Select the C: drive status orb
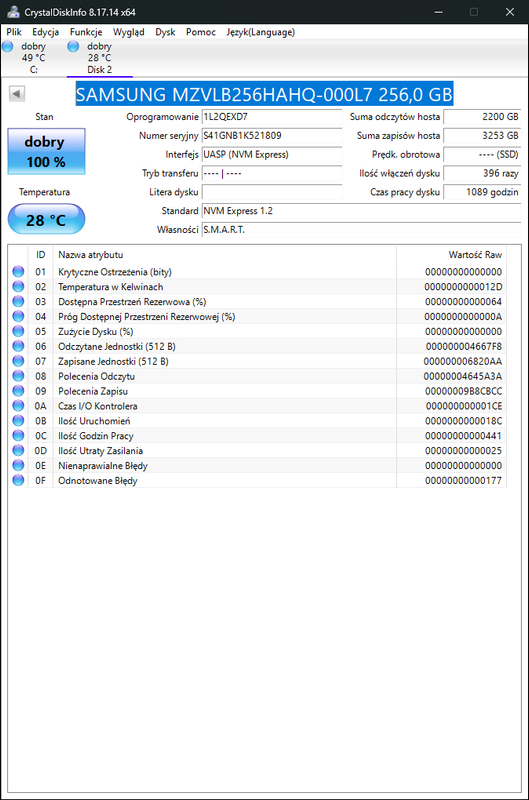Viewport: 529px width, 800px height. click(8, 46)
